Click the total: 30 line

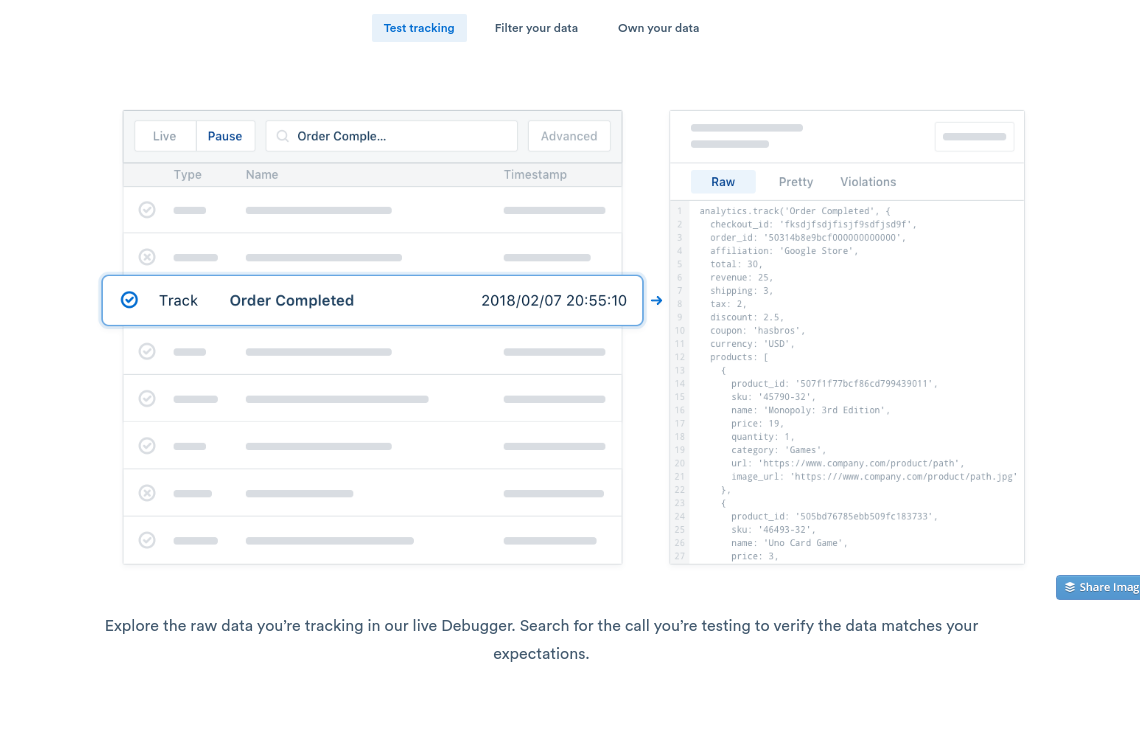point(736,264)
